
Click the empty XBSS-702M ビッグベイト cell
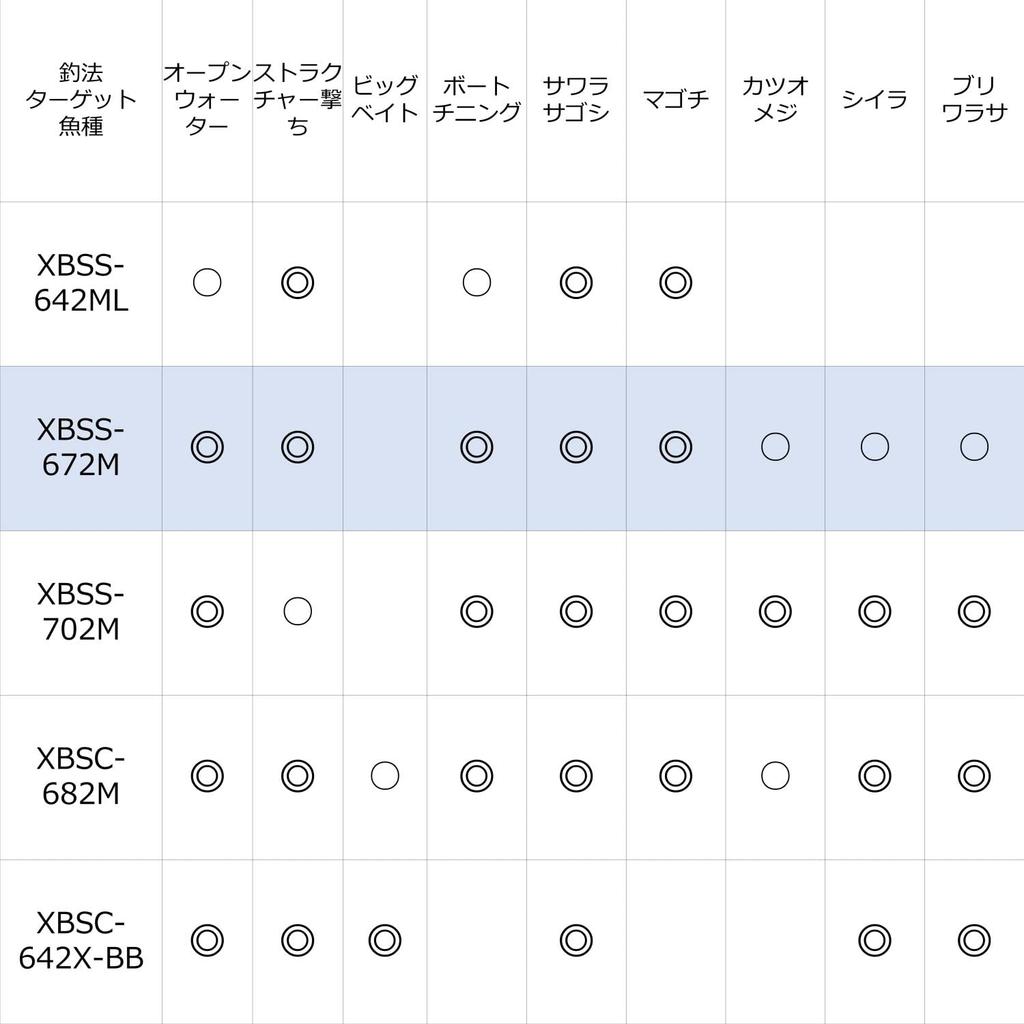coord(385,611)
